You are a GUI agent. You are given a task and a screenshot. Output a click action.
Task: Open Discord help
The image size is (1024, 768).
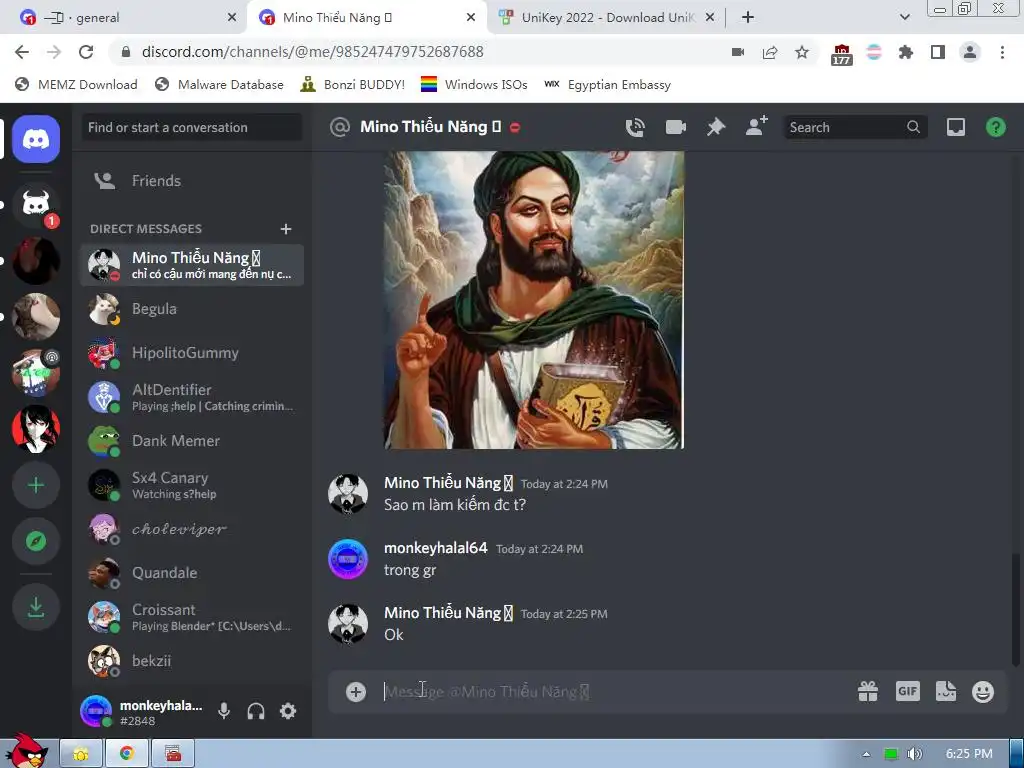click(x=995, y=127)
